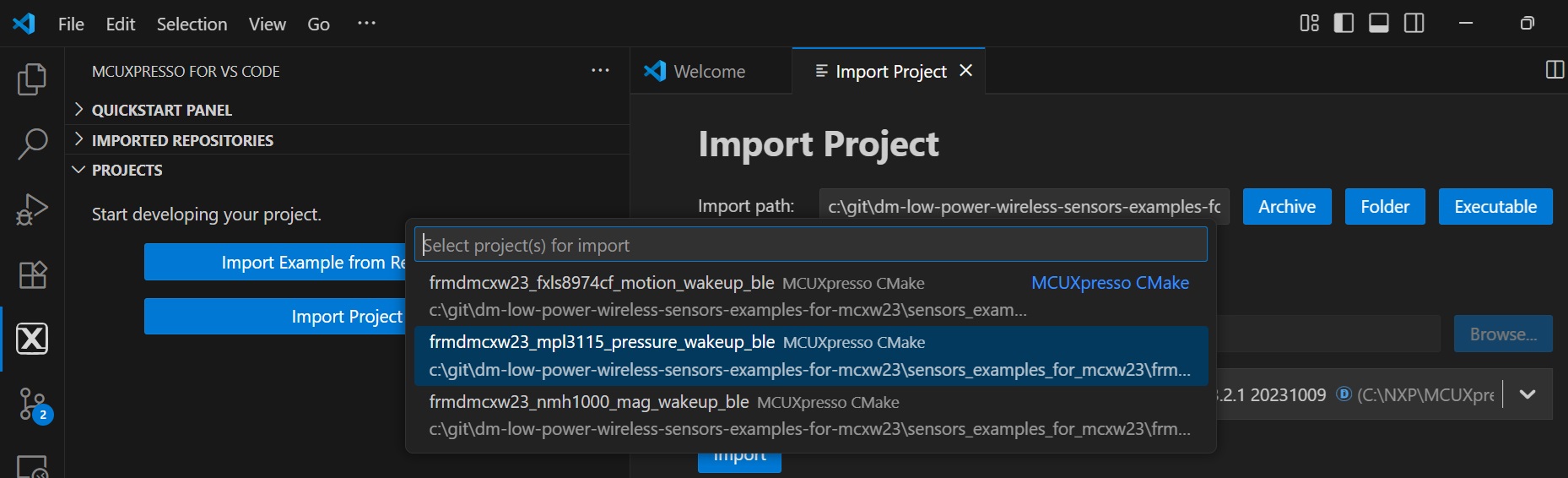
Task: Expand the Imported Repositories section
Action: pyautogui.click(x=182, y=140)
